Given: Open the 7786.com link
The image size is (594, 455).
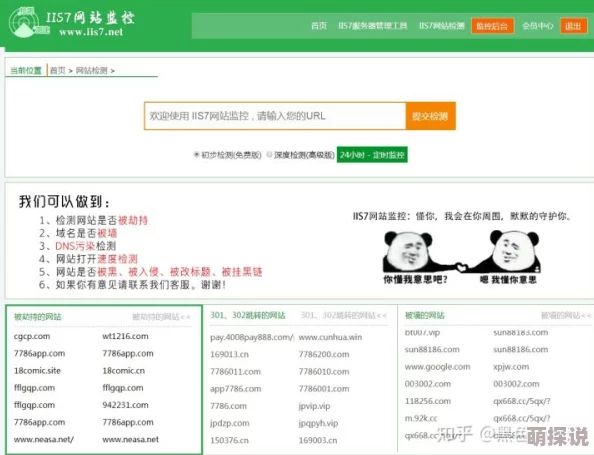Looking at the screenshot, I should click(228, 406).
